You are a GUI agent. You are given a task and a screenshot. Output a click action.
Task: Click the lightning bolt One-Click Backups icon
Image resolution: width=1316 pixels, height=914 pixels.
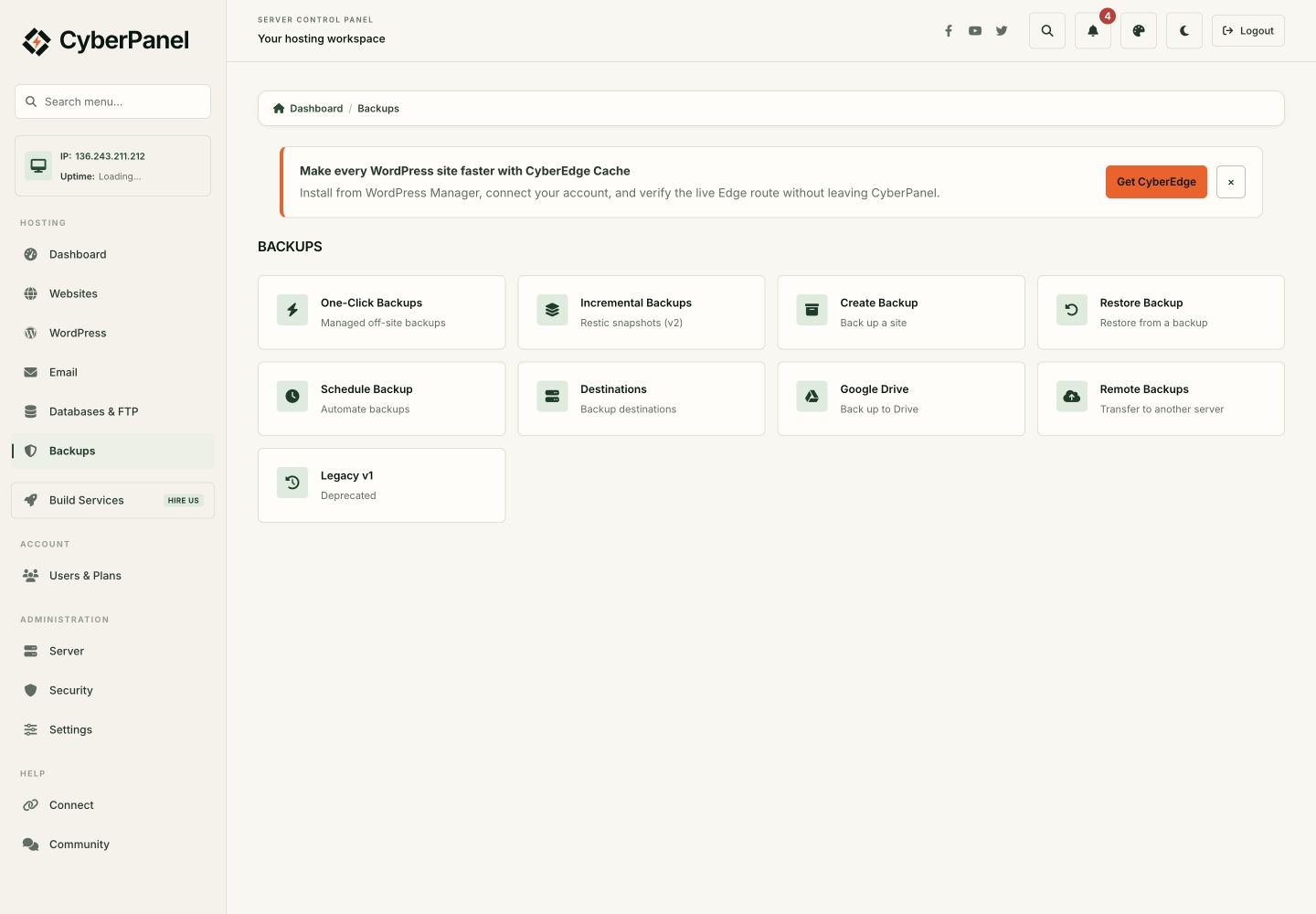292,310
